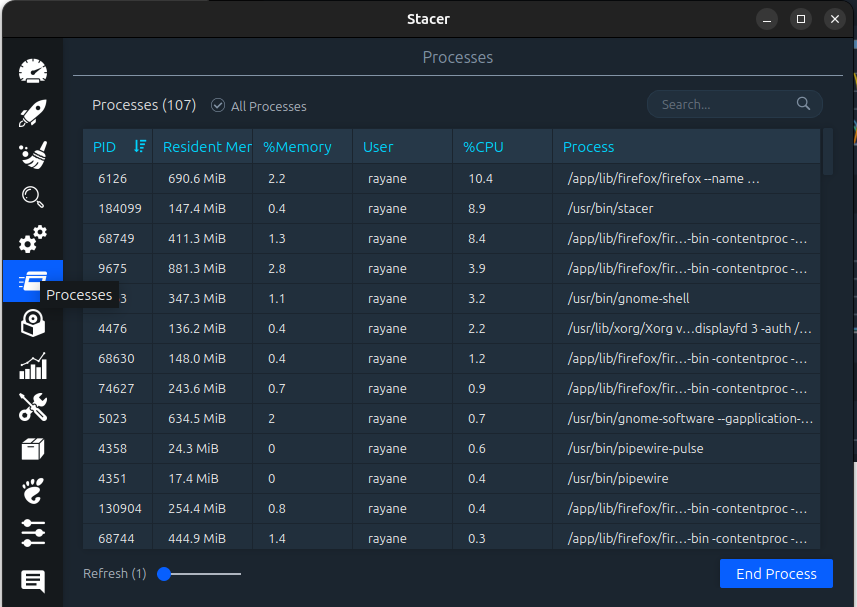Toggle the All Processes checkbox
This screenshot has width=857, height=607.
pos(218,105)
